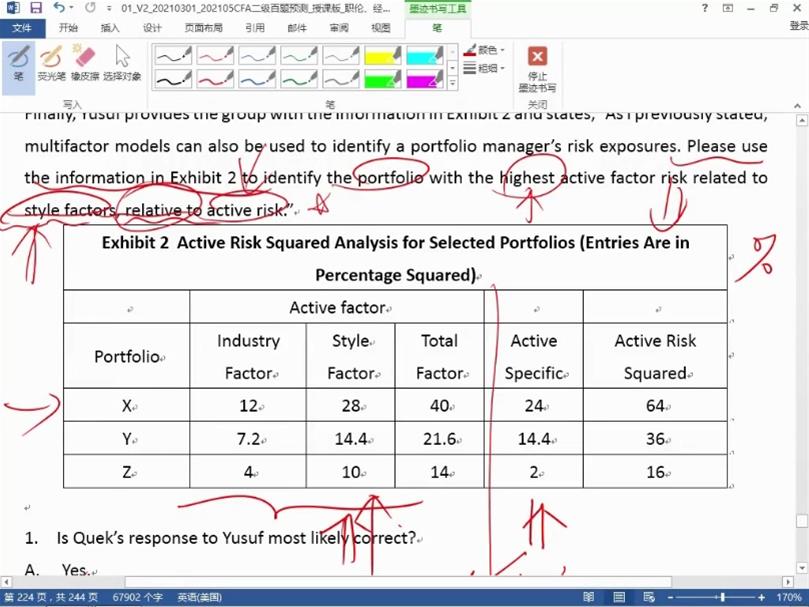Collapse the ribbon with the caret button
The width and height of the screenshot is (809, 607).
(798, 105)
